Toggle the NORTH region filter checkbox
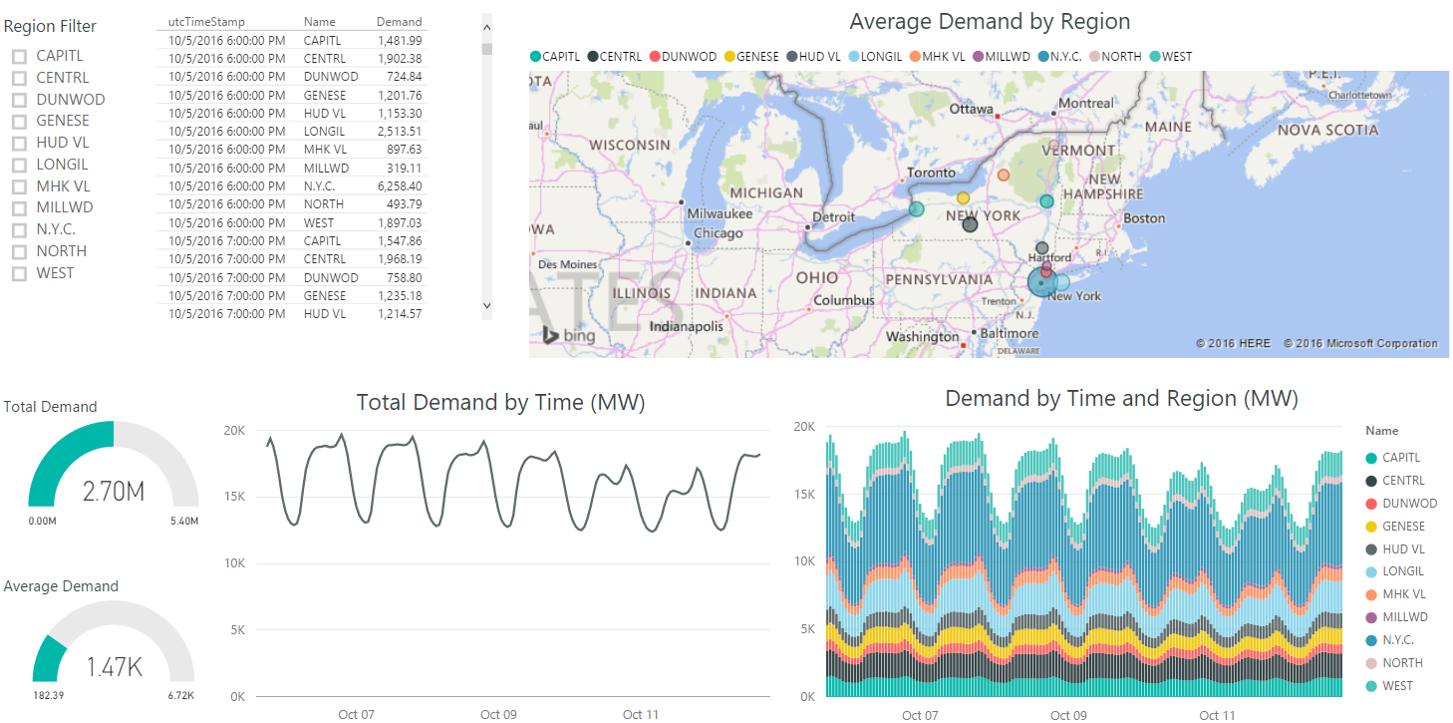The width and height of the screenshot is (1453, 723). pos(19,252)
